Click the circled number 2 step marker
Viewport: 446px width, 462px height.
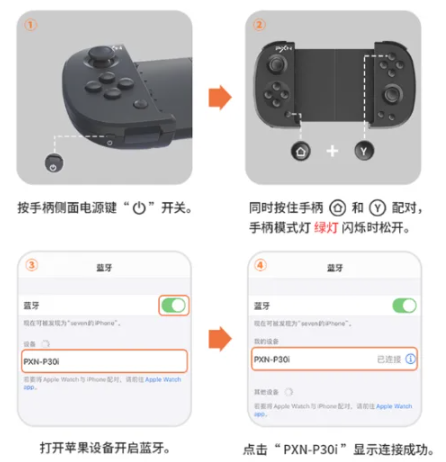[259, 25]
